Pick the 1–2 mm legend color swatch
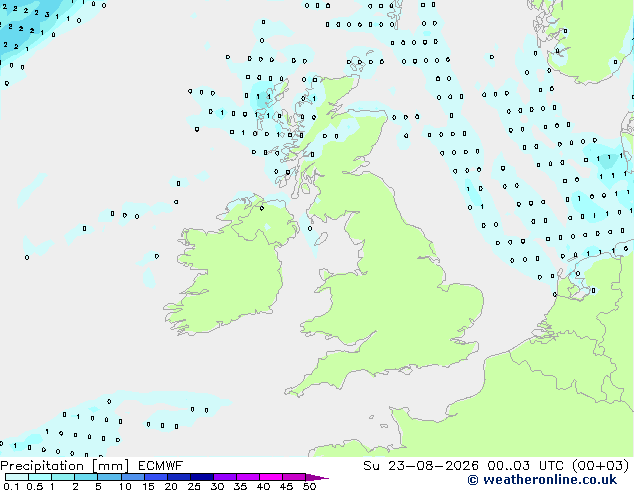This screenshot has height=490, width=634. click(x=63, y=477)
